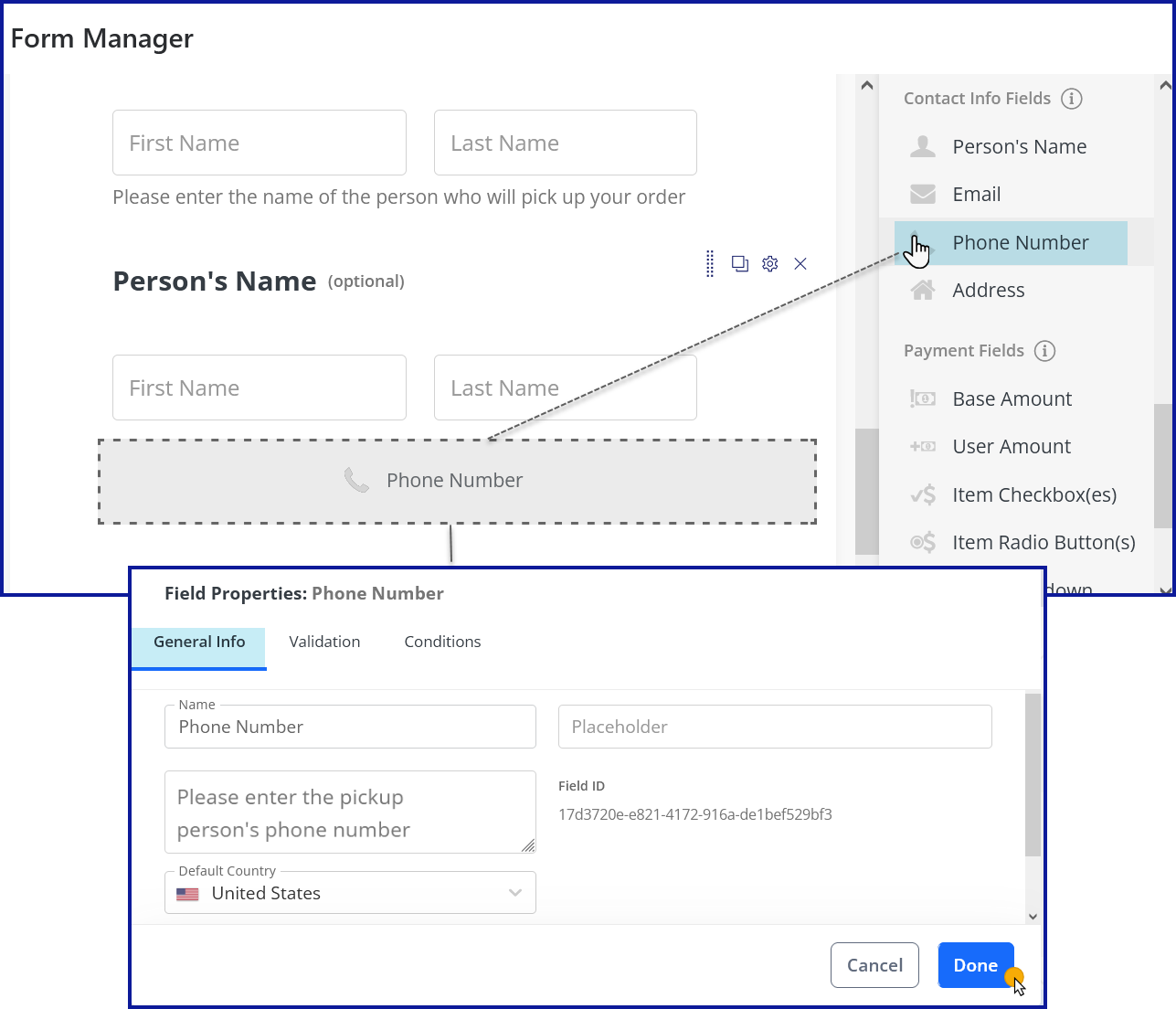Add Item Checkbox(es) field
Viewport: 1176px width, 1009px height.
(x=1033, y=495)
